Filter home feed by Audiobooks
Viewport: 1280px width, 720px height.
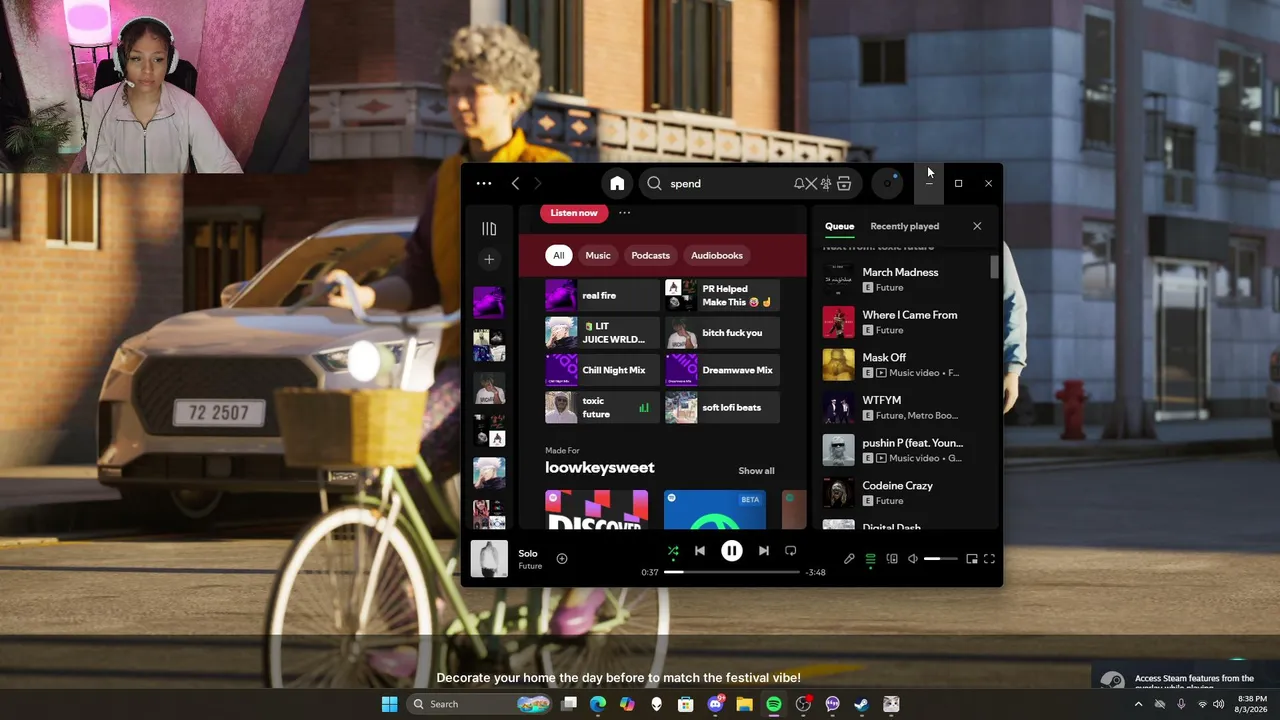[x=717, y=256]
